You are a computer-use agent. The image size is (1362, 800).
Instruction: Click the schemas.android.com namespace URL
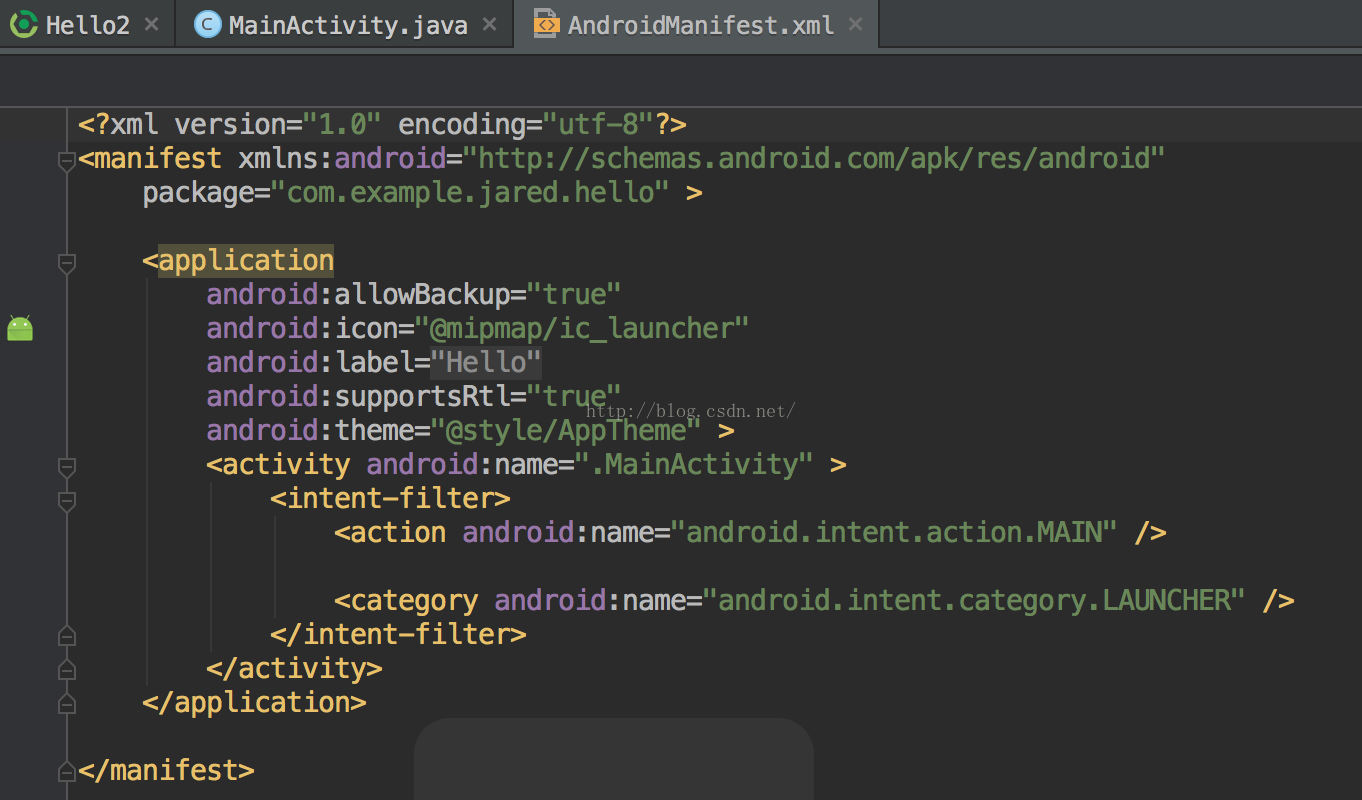coord(814,158)
